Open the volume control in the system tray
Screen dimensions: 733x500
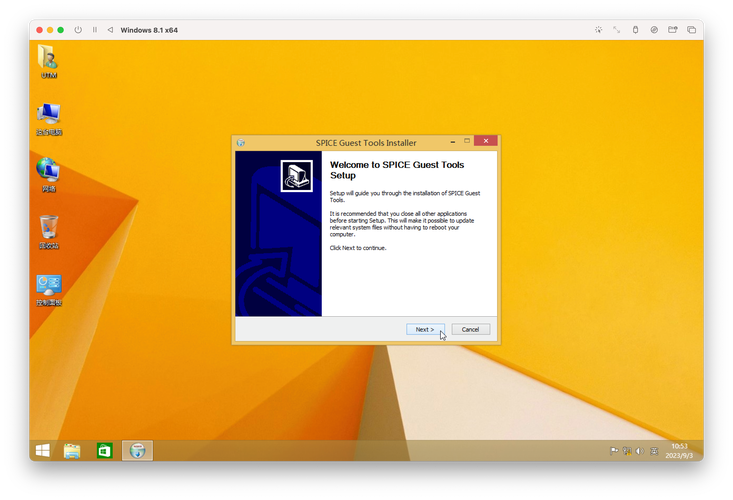[x=640, y=451]
